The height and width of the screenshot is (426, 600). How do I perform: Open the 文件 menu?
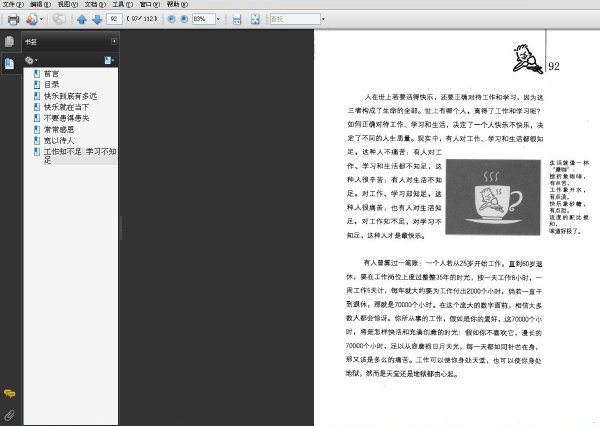pyautogui.click(x=13, y=4)
